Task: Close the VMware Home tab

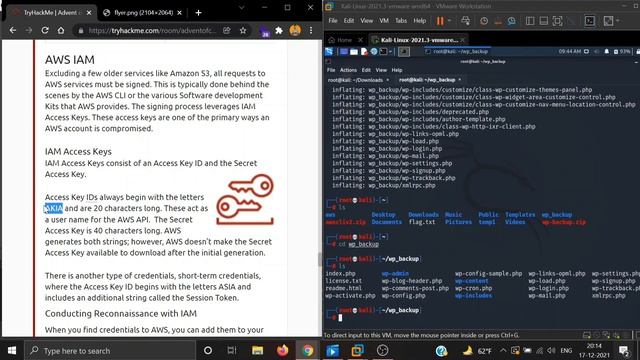Action: (x=360, y=40)
